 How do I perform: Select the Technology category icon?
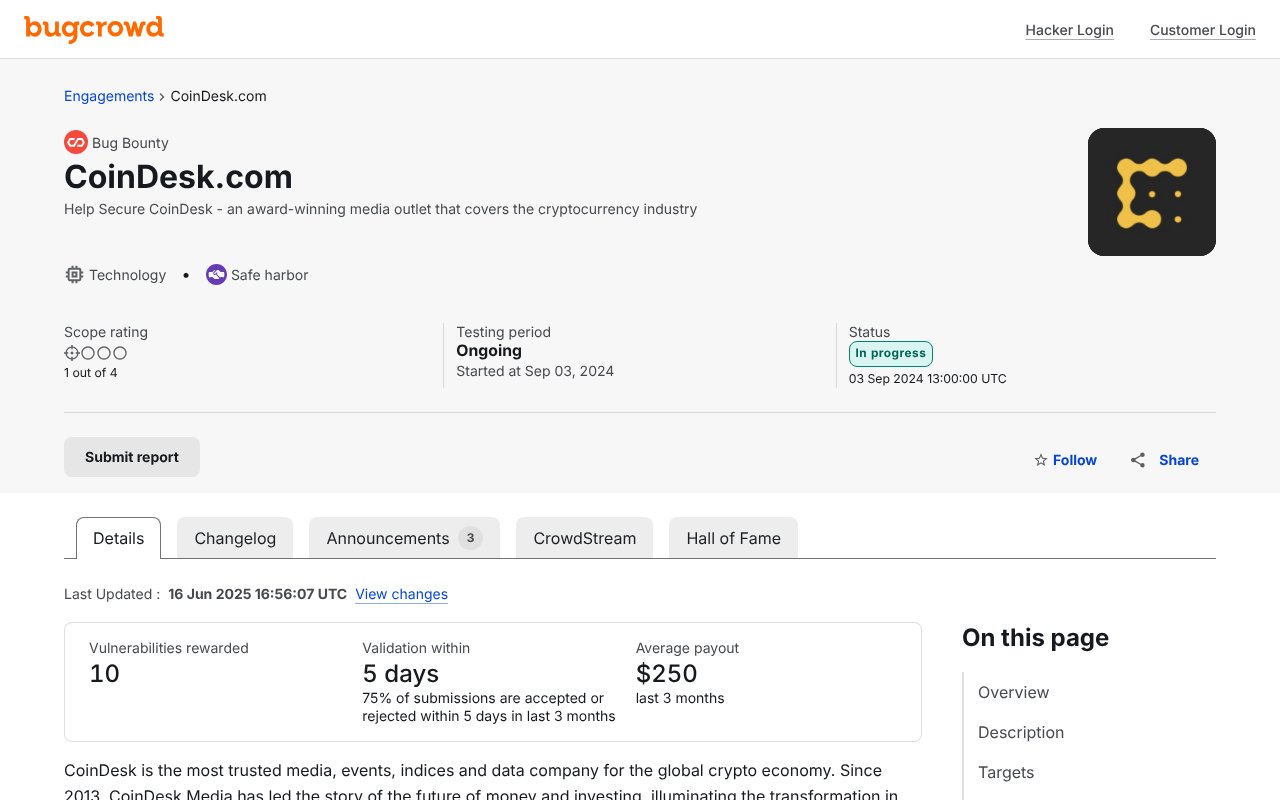point(74,275)
